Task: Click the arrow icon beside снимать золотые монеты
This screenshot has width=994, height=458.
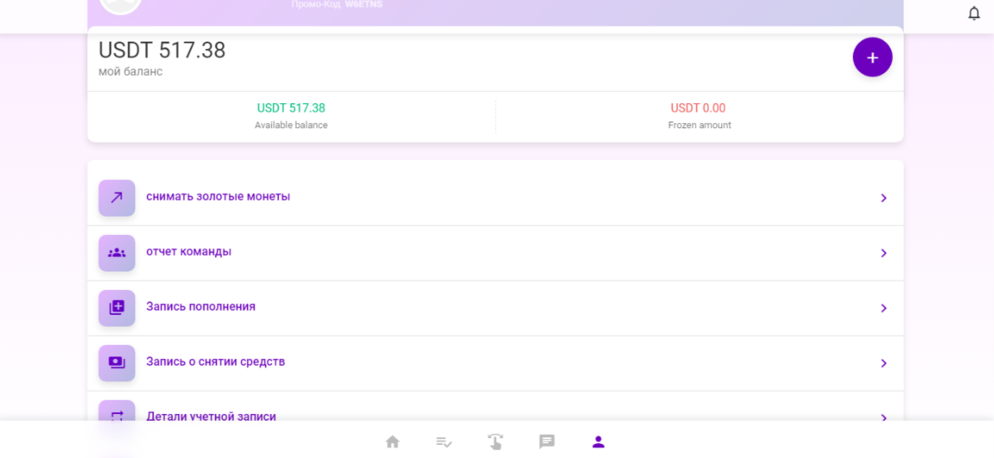Action: [117, 198]
